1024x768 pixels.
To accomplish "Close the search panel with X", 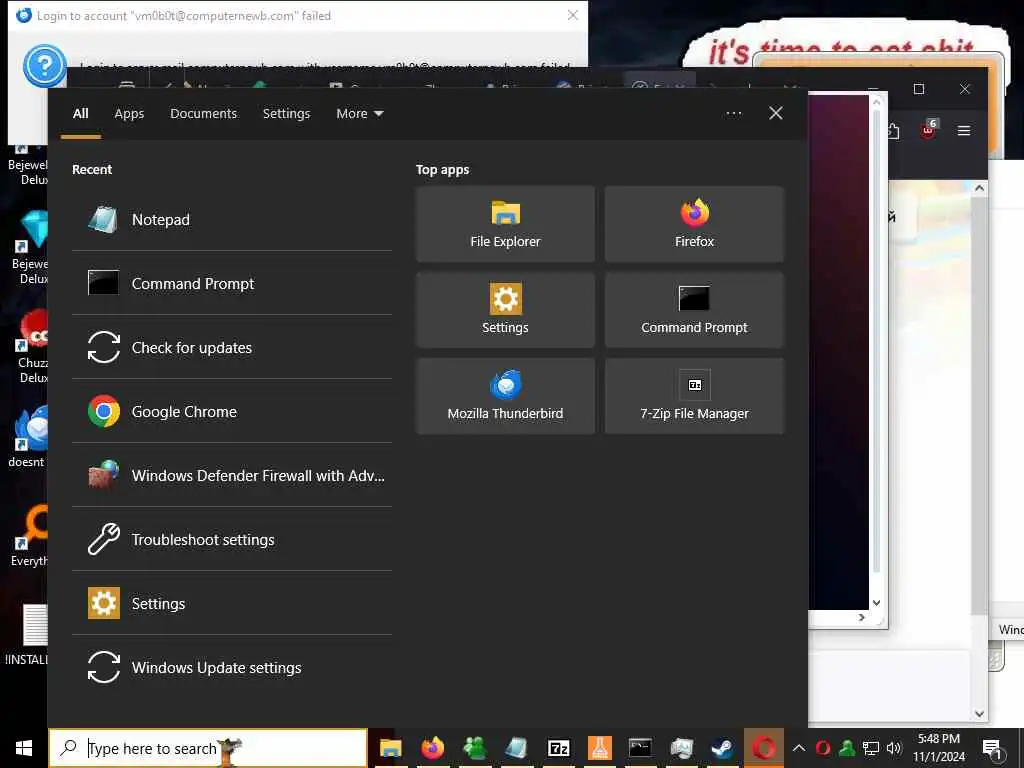I will pos(776,114).
